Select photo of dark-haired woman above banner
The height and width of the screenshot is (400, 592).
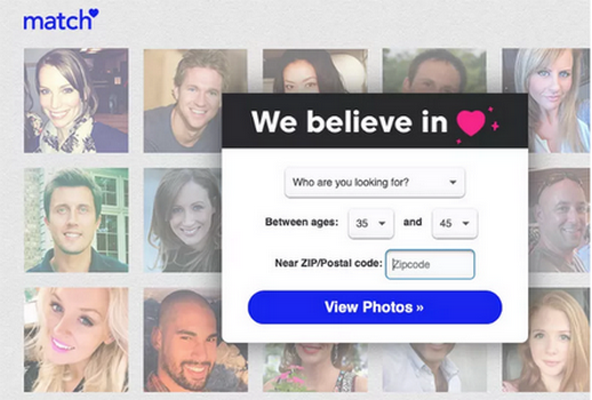click(315, 71)
